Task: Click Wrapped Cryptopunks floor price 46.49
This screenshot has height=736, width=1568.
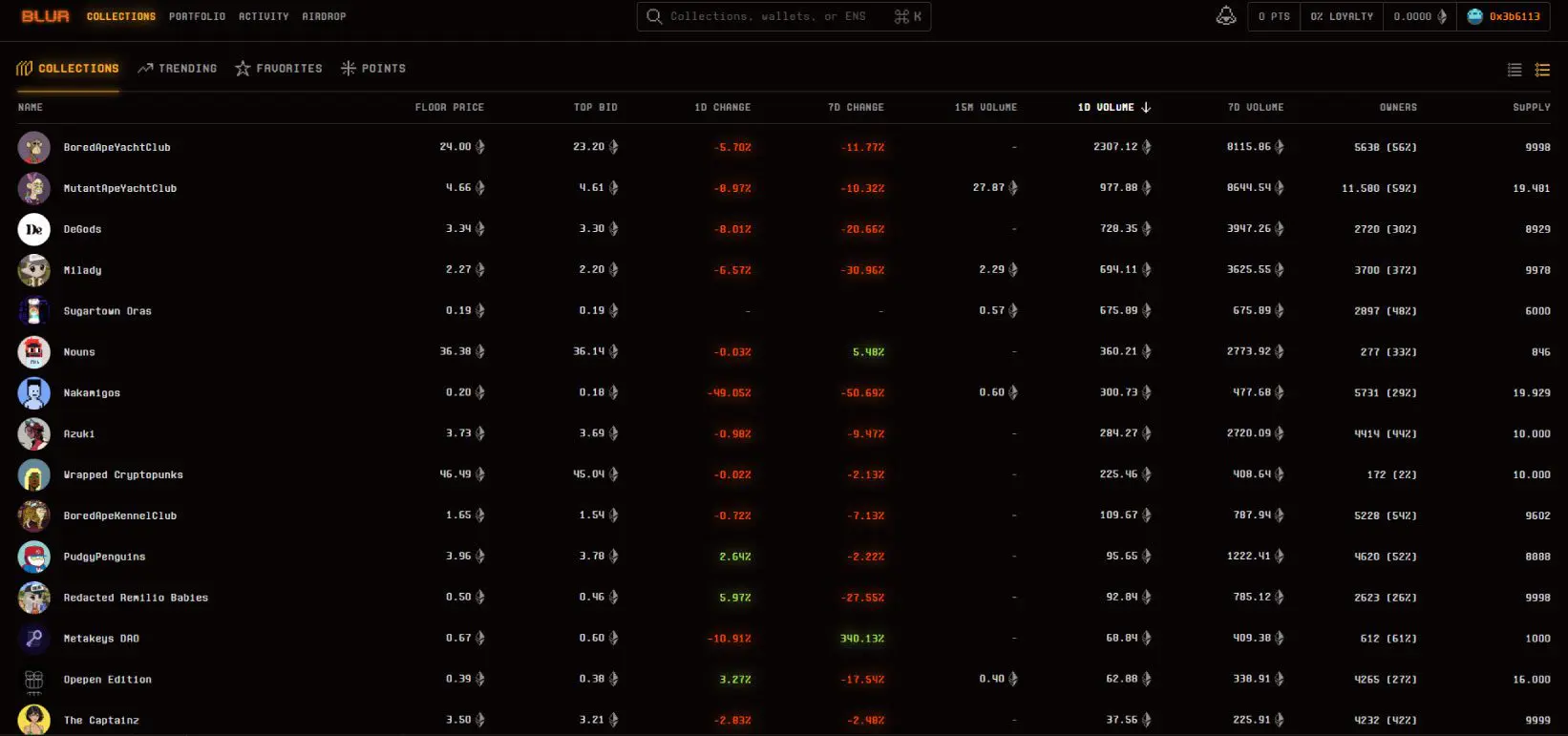Action: (x=462, y=474)
